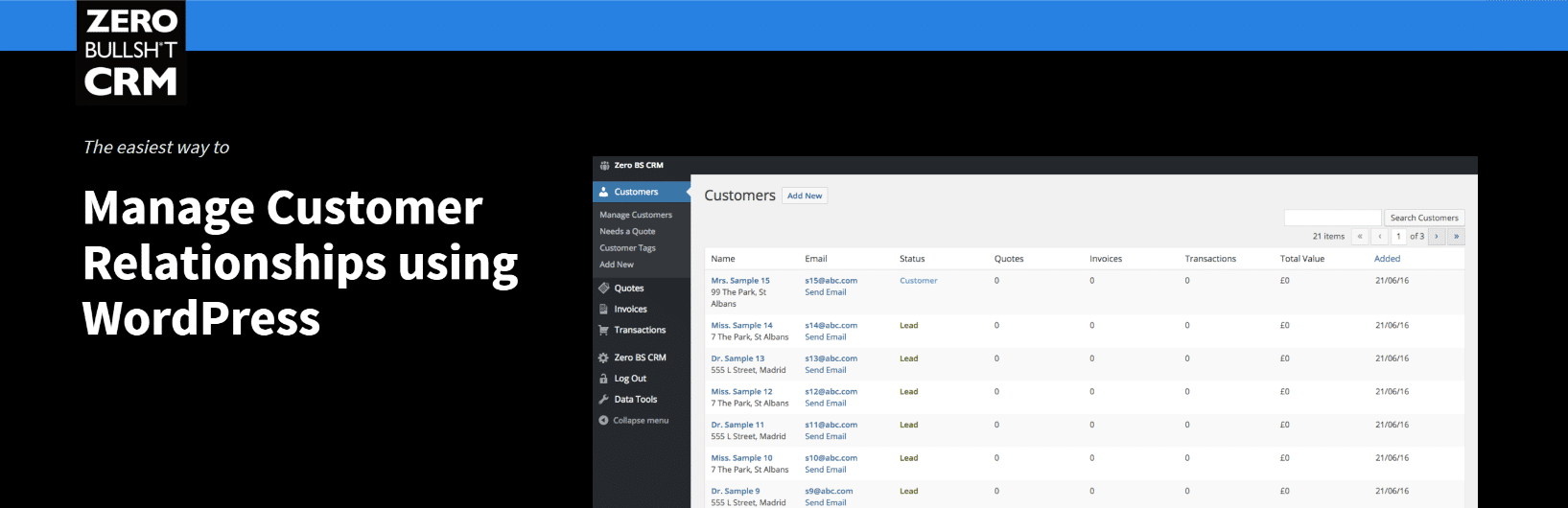The width and height of the screenshot is (1568, 508).
Task: Go to next page of customers
Action: click(1437, 236)
